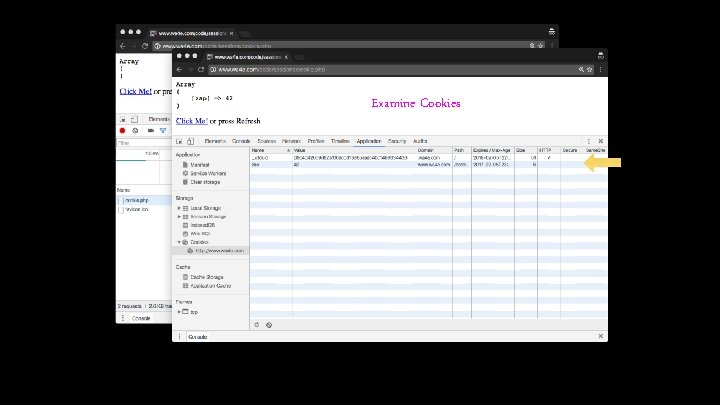Select cookie.php request in back window
This screenshot has height=405, width=720.
coord(143,200)
